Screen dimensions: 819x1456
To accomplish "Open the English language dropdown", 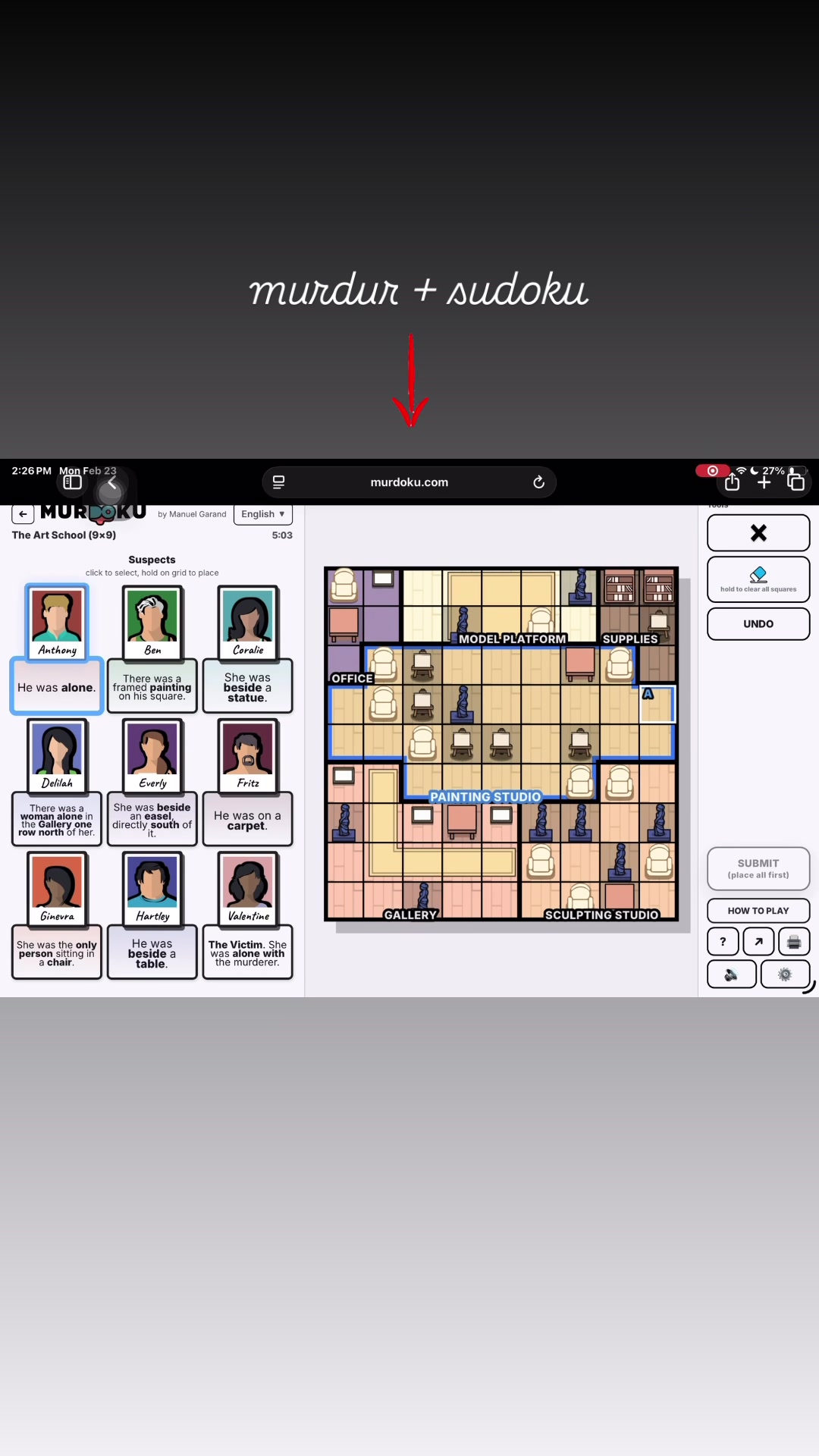I will [263, 514].
